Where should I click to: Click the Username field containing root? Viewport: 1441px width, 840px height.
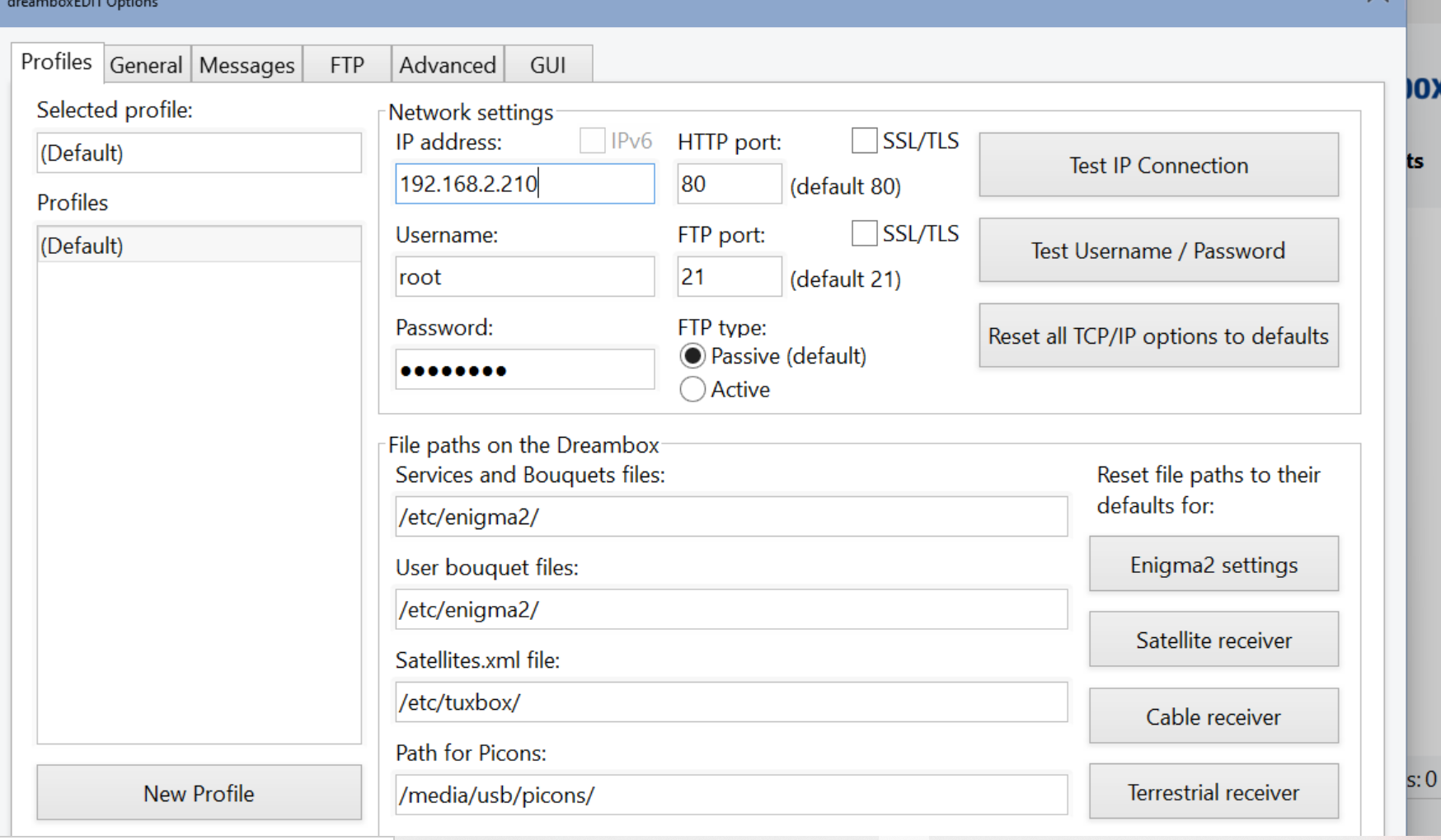click(525, 277)
